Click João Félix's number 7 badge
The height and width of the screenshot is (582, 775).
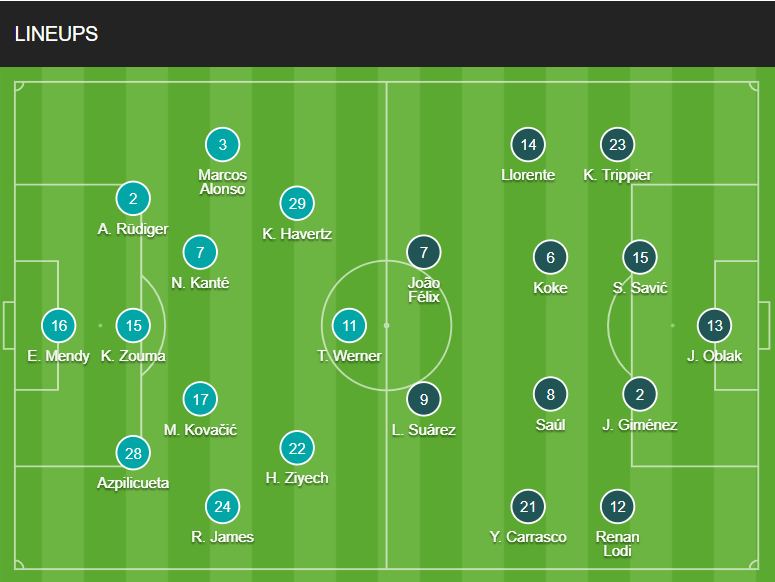[424, 252]
